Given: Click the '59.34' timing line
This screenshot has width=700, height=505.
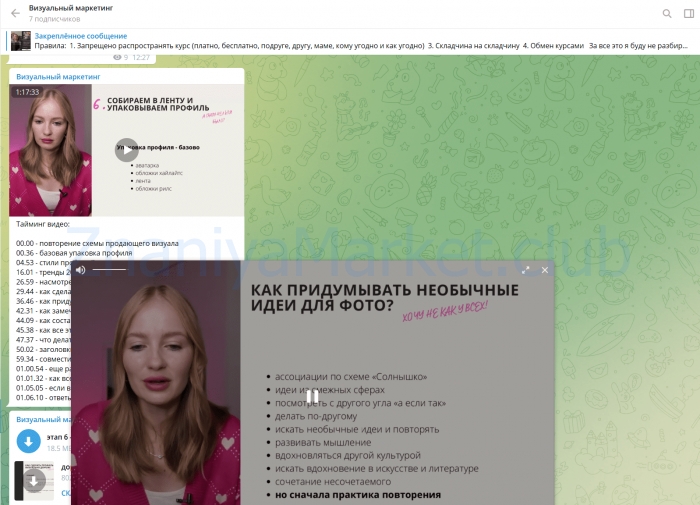Looking at the screenshot, I should click(43, 359).
